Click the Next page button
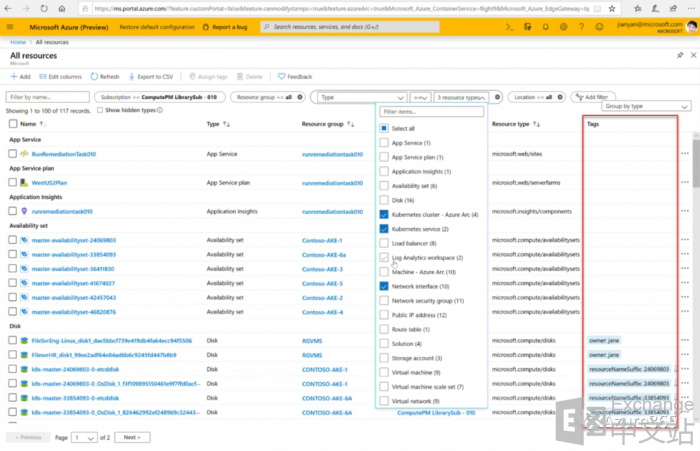 (131, 437)
